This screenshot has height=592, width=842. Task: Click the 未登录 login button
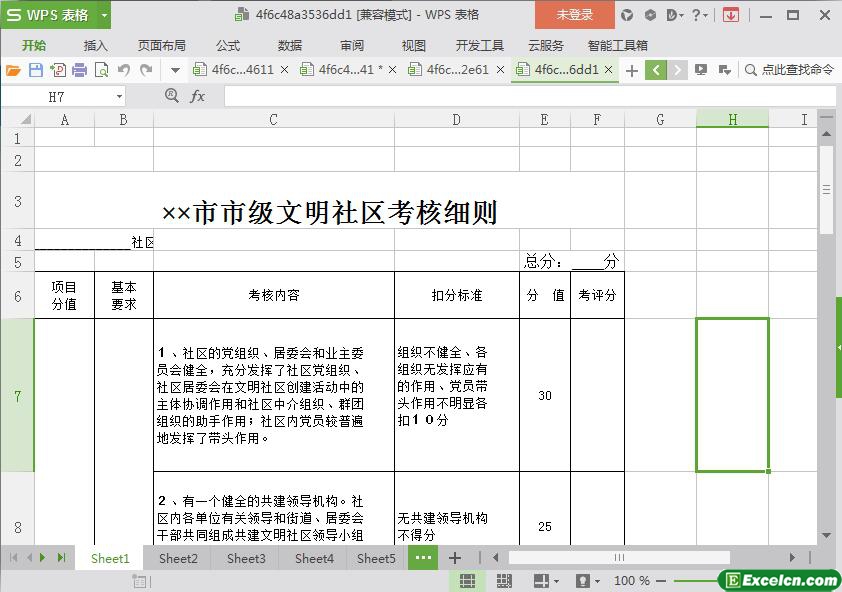(575, 15)
